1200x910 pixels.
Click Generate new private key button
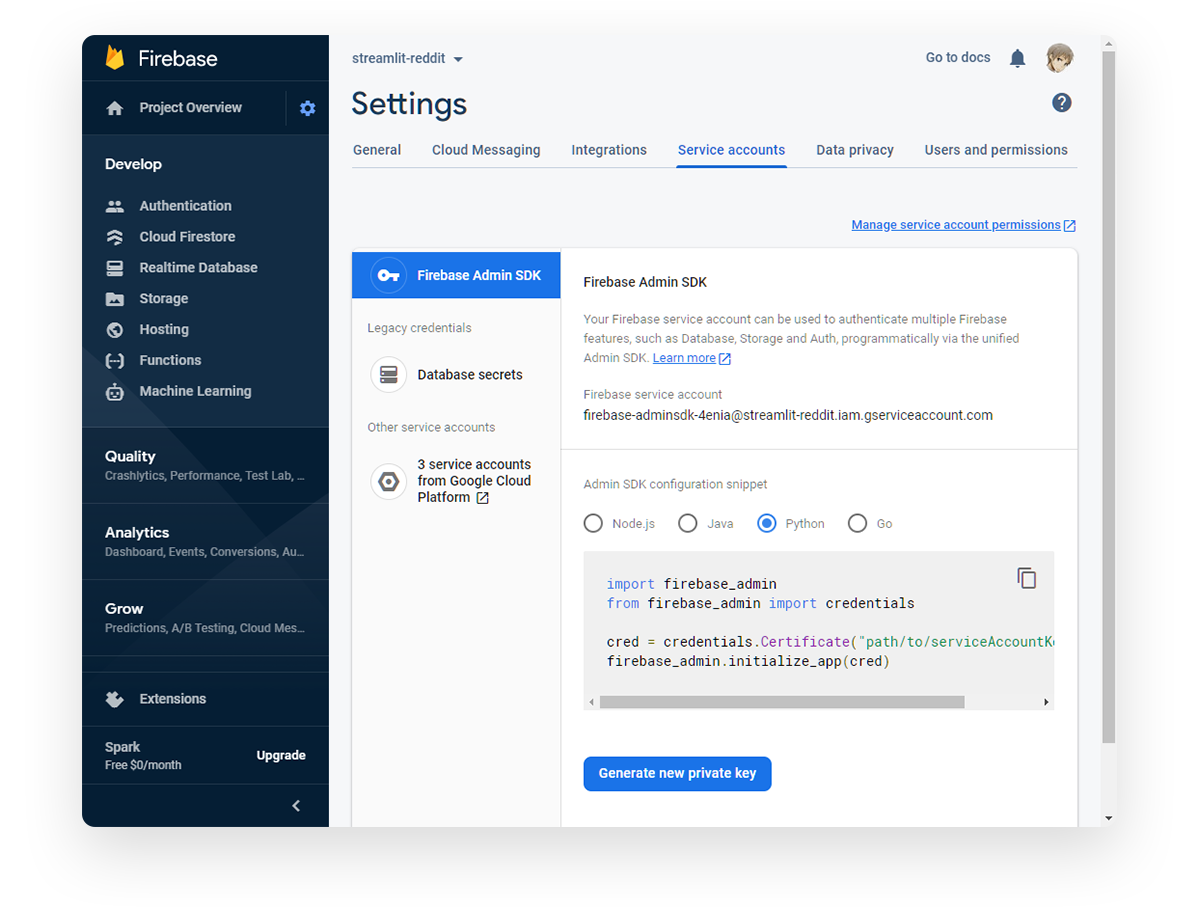(677, 773)
